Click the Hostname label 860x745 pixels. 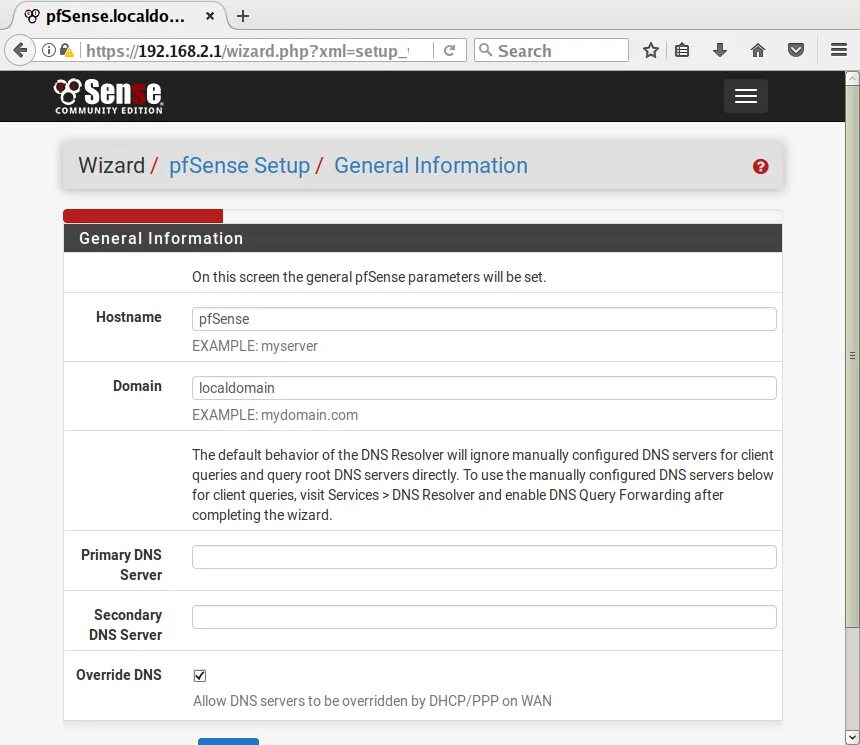click(128, 317)
